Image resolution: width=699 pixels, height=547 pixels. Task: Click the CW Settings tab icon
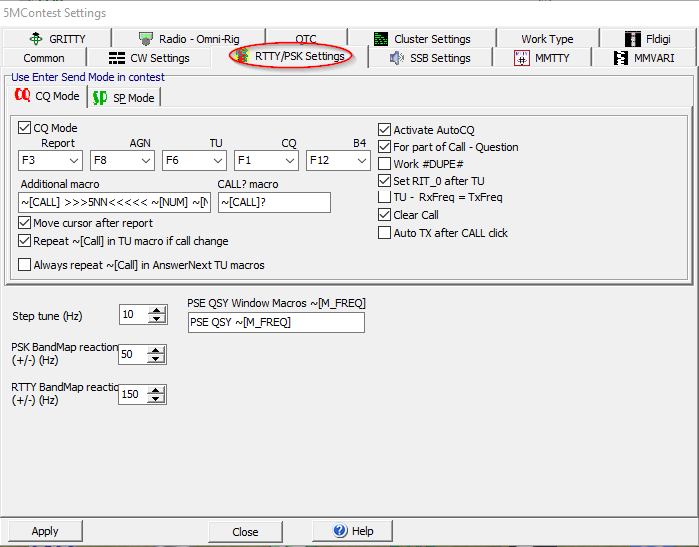click(117, 58)
